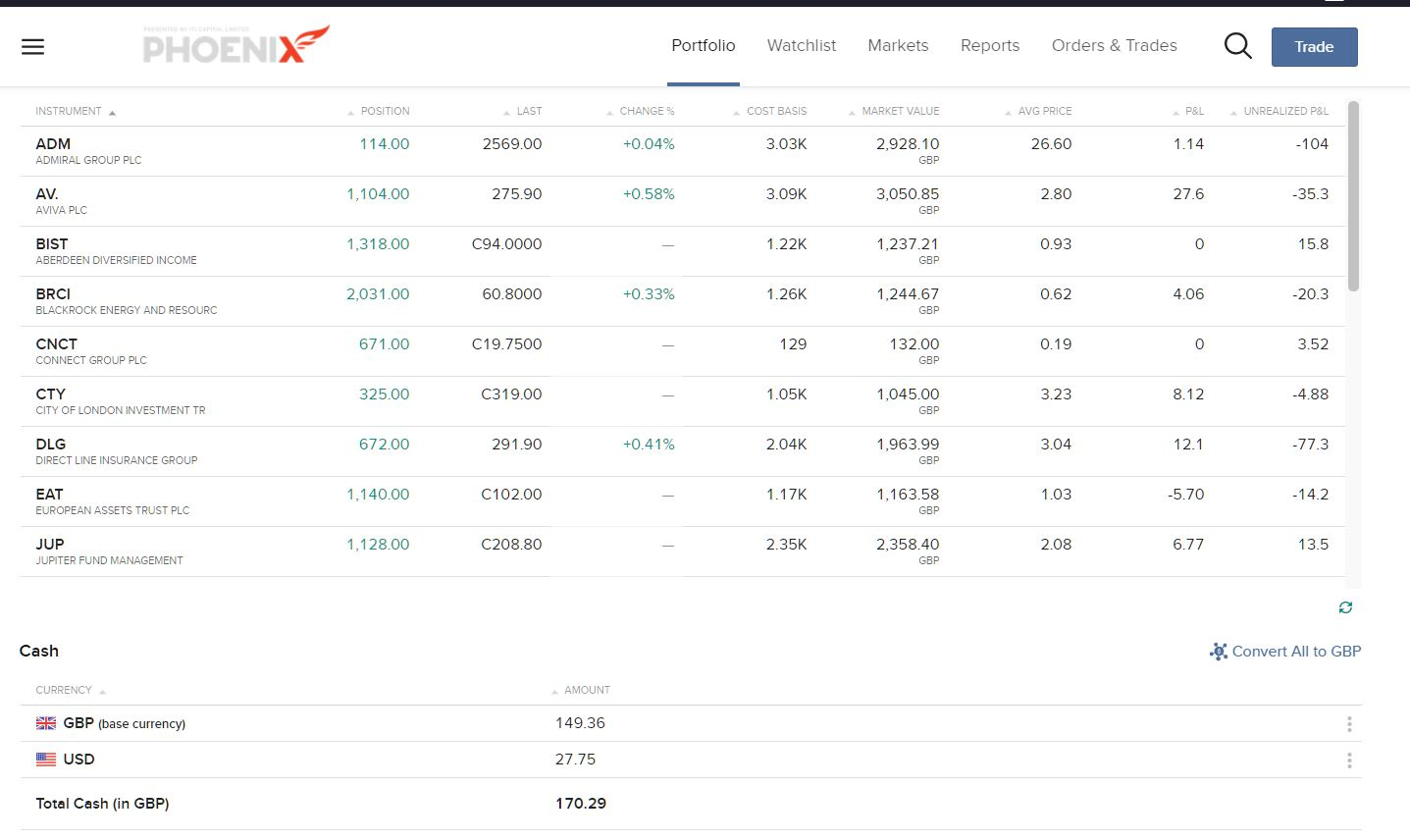This screenshot has width=1410, height=840.
Task: Select the AV. Aviva instrument
Action: pyautogui.click(x=683, y=201)
